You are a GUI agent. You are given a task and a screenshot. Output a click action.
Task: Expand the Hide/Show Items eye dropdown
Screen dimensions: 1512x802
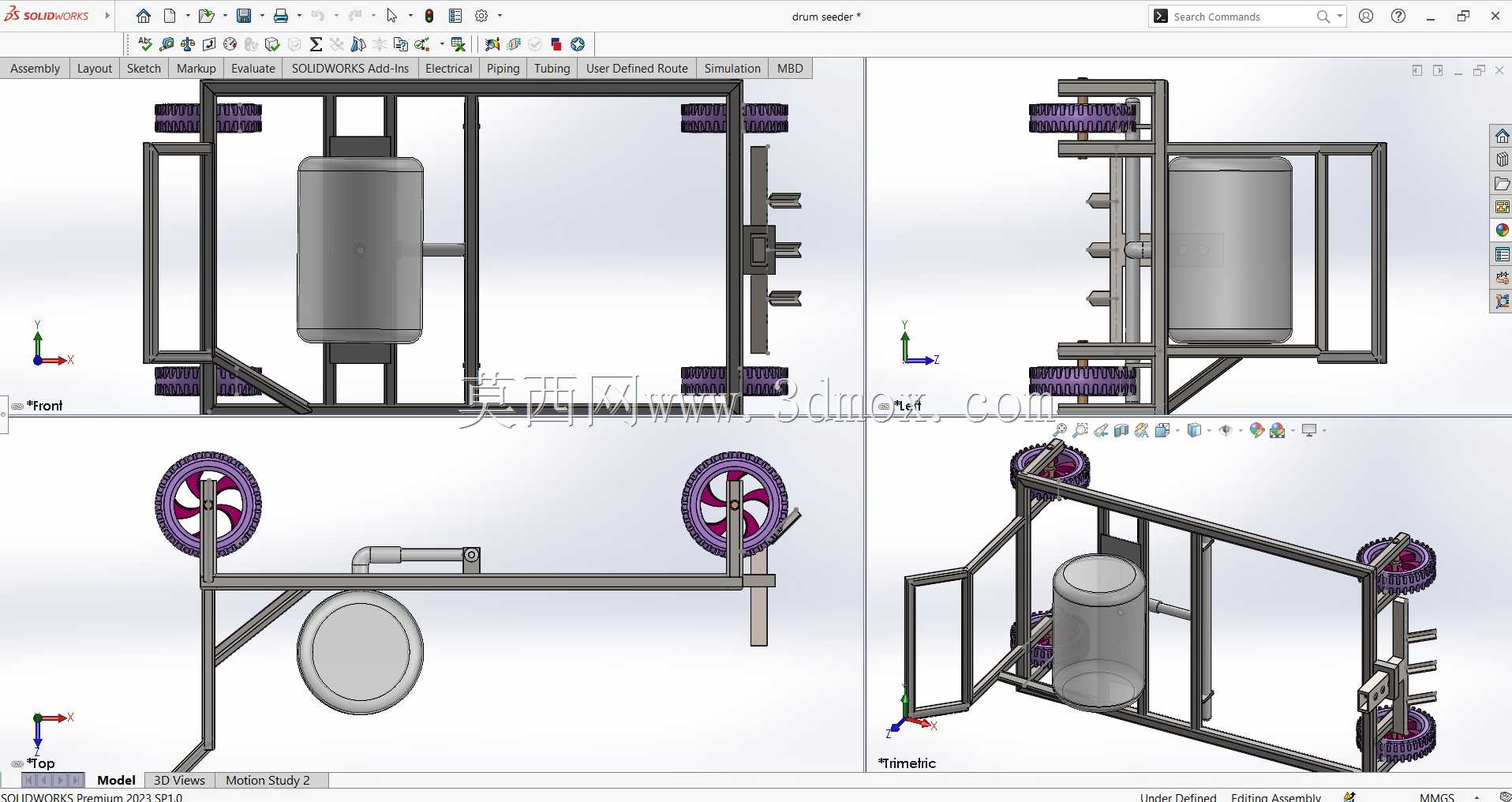(x=1241, y=430)
